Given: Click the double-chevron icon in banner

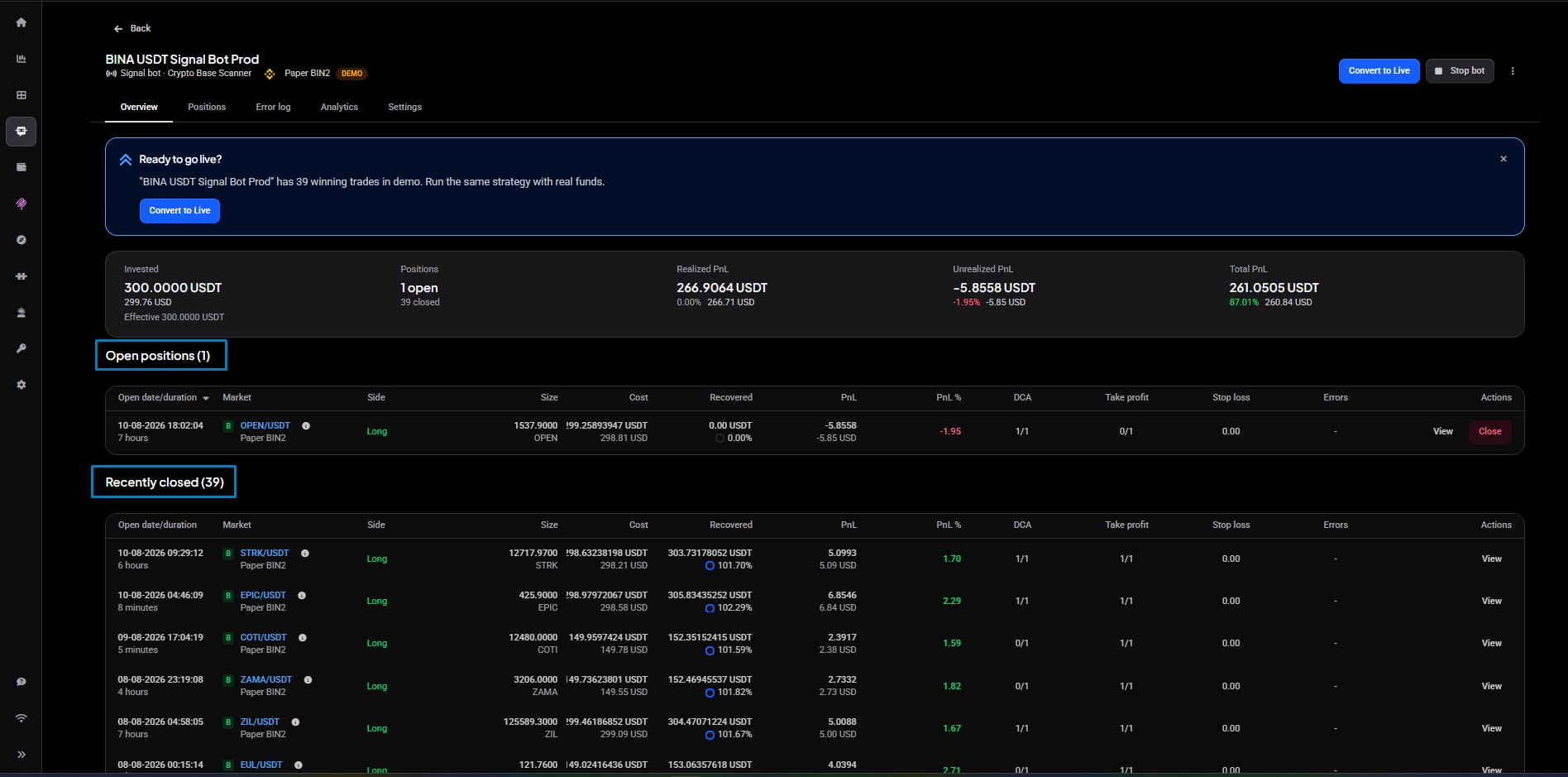Looking at the screenshot, I should coord(126,160).
